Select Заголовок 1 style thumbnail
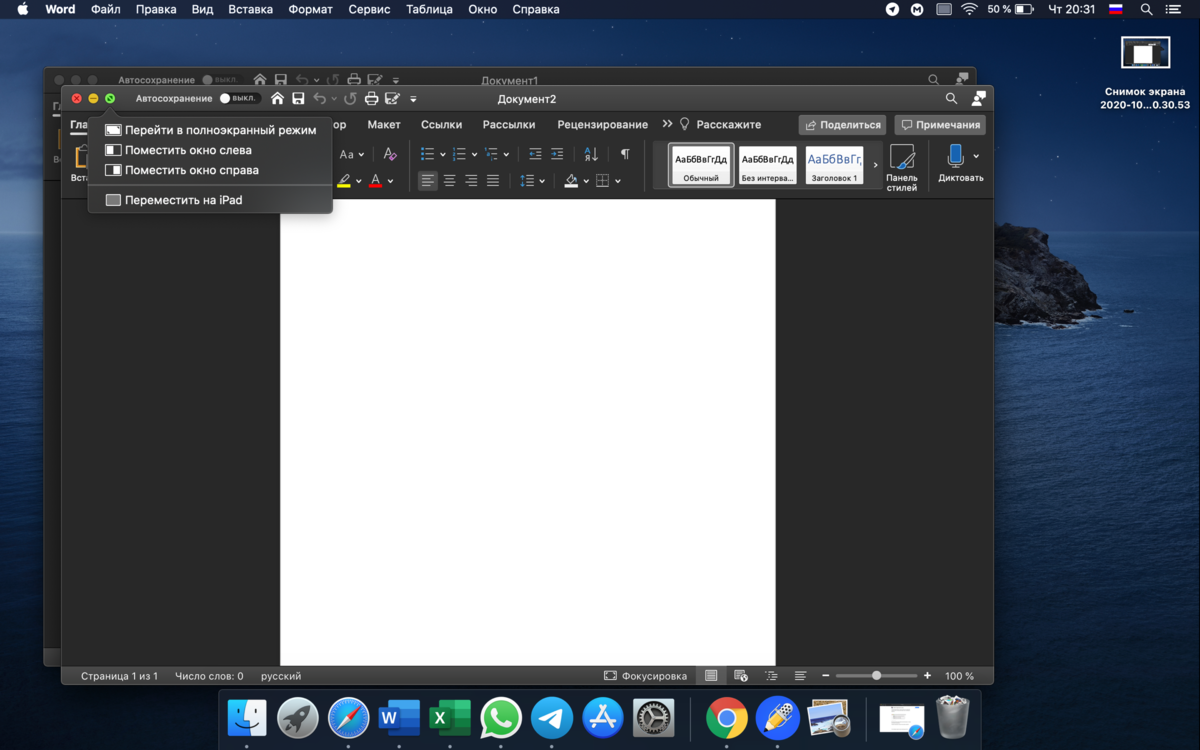 tap(834, 165)
